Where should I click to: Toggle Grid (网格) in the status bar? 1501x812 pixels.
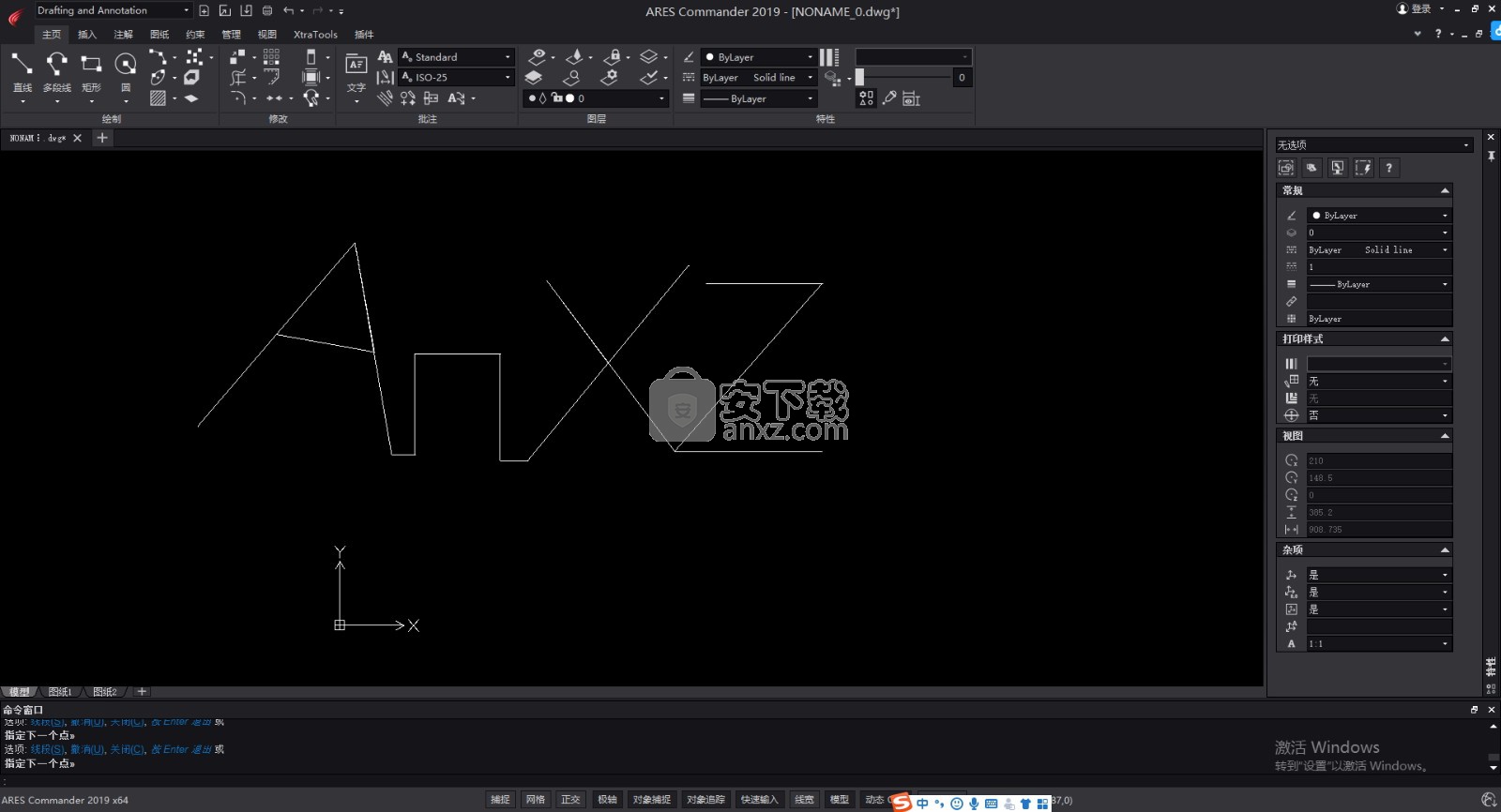(536, 800)
